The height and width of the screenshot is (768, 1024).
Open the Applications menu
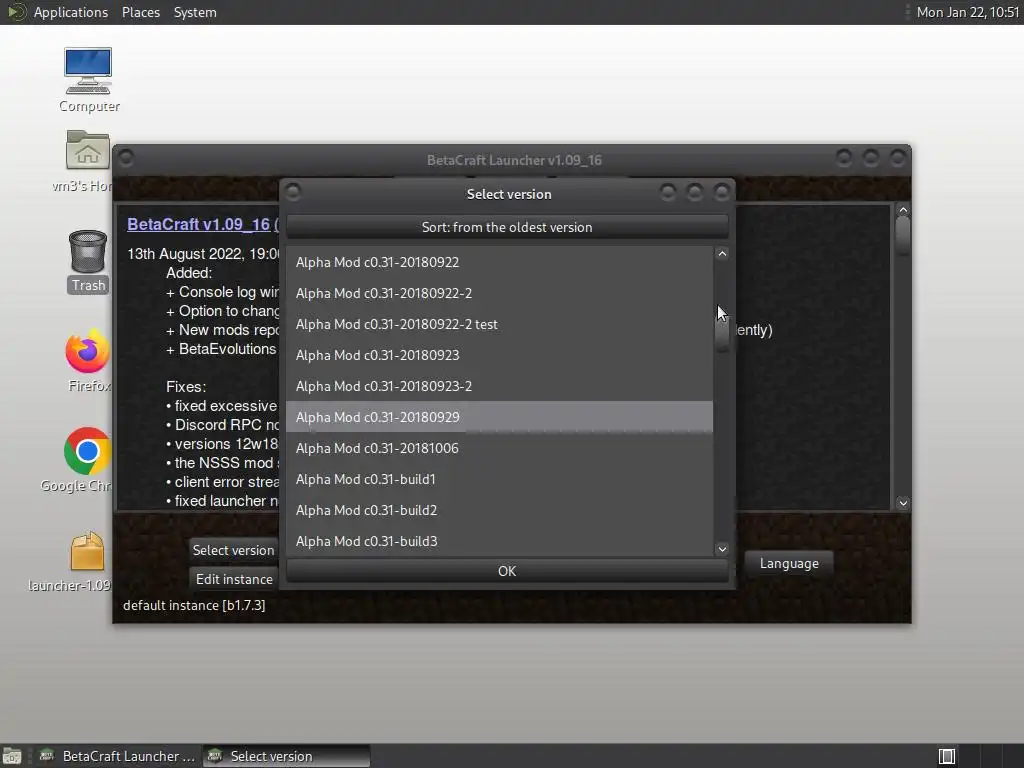(71, 12)
